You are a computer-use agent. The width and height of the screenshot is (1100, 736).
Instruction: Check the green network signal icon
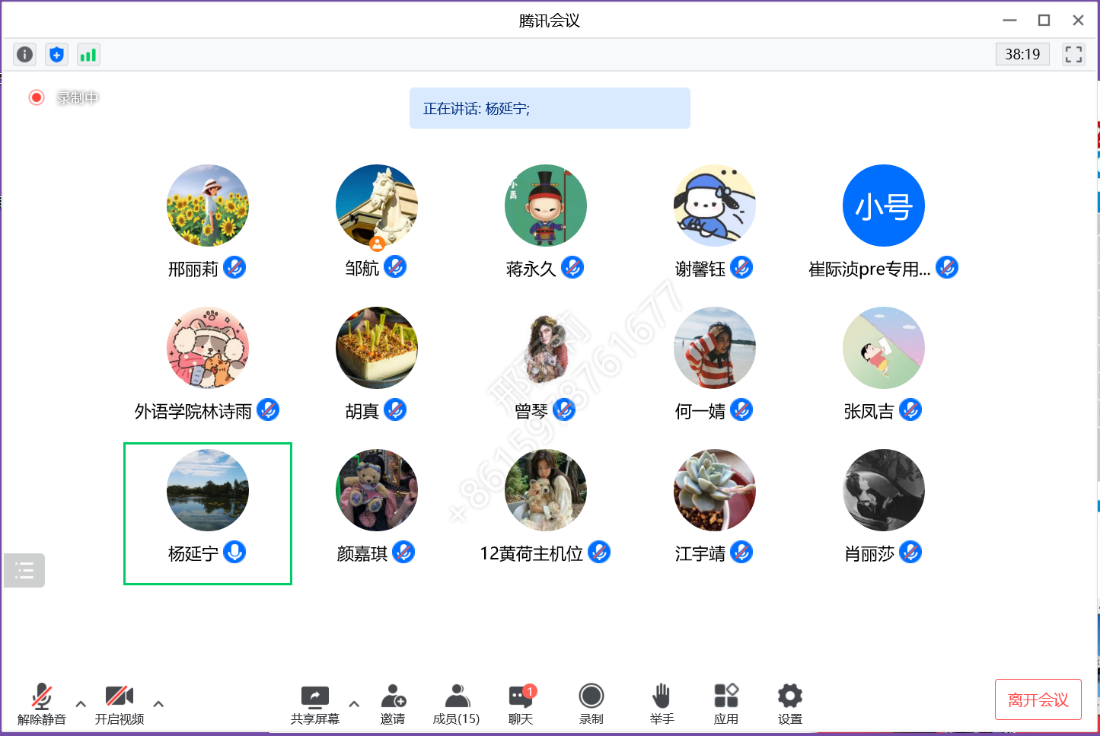coord(88,54)
